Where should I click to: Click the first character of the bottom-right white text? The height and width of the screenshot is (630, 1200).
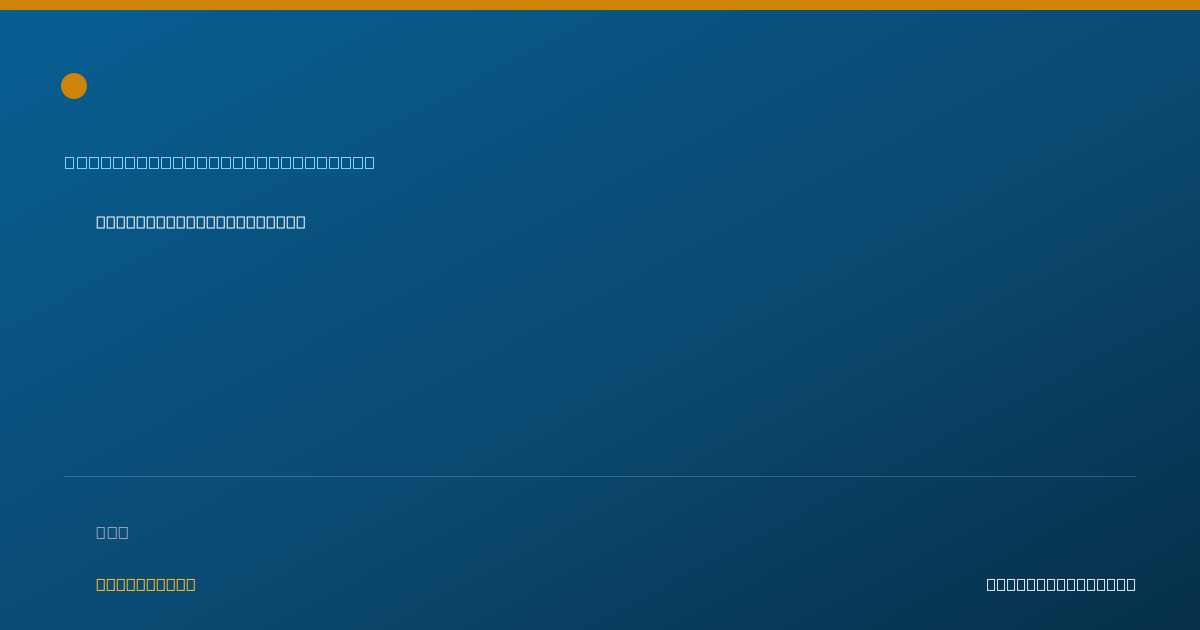[x=991, y=584]
